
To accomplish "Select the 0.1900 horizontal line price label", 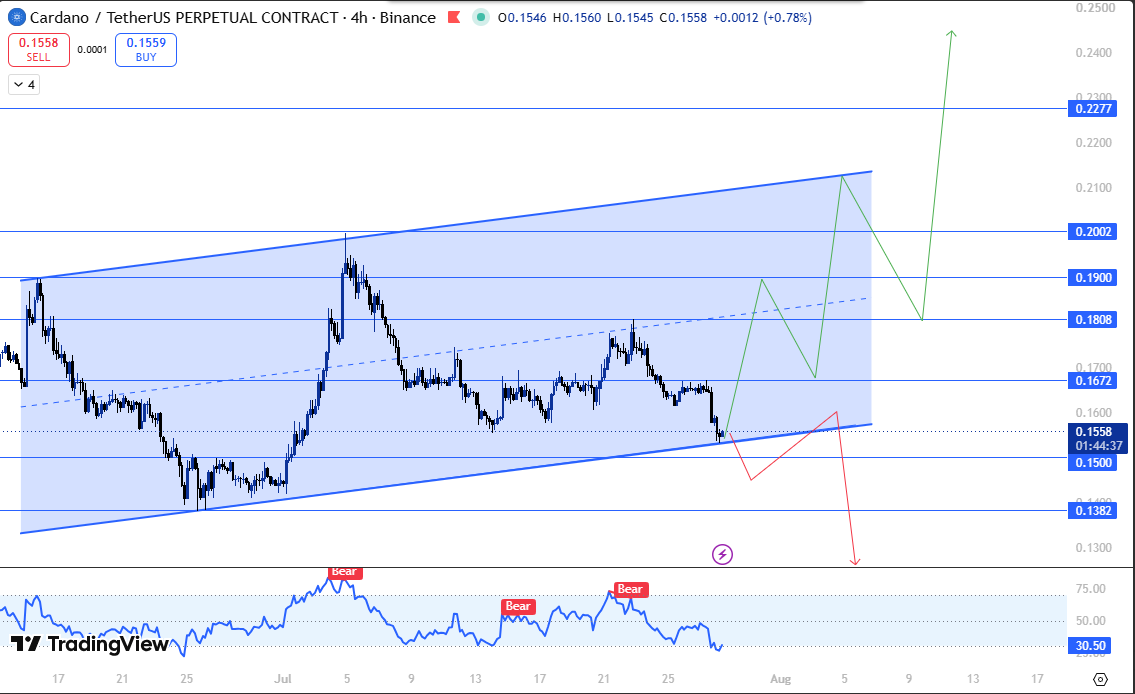I will (1093, 278).
